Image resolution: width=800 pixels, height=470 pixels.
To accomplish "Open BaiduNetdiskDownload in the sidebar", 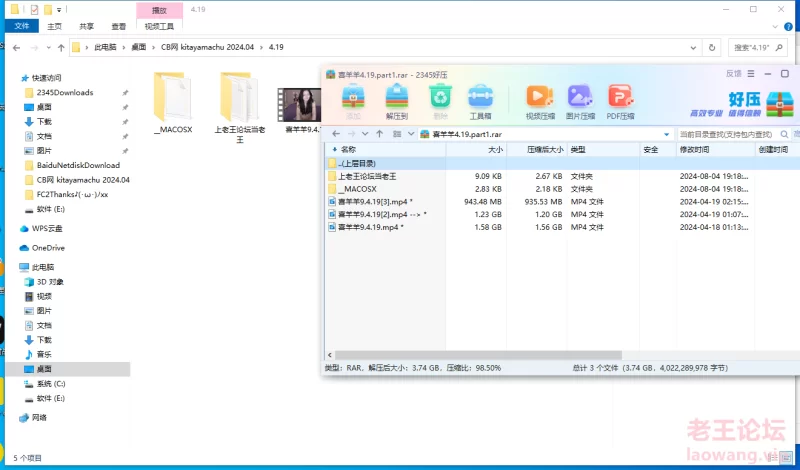I will tap(78, 165).
